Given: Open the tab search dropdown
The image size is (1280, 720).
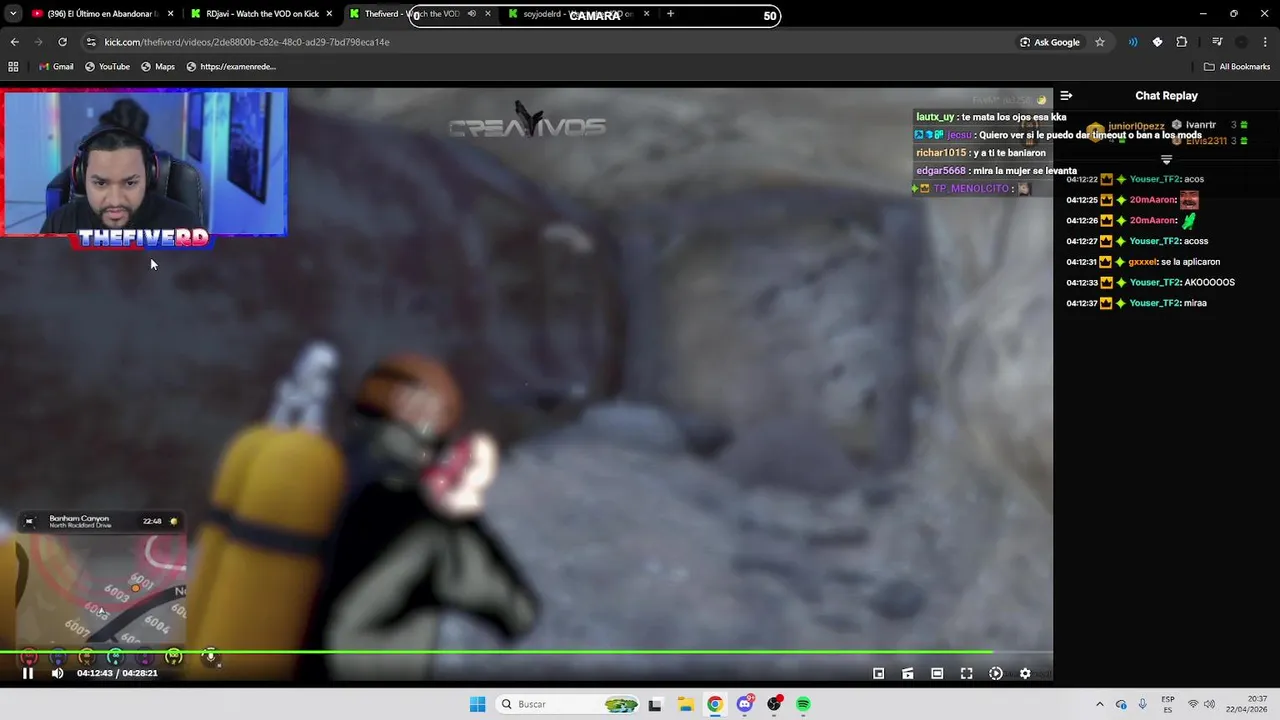Looking at the screenshot, I should tap(13, 14).
